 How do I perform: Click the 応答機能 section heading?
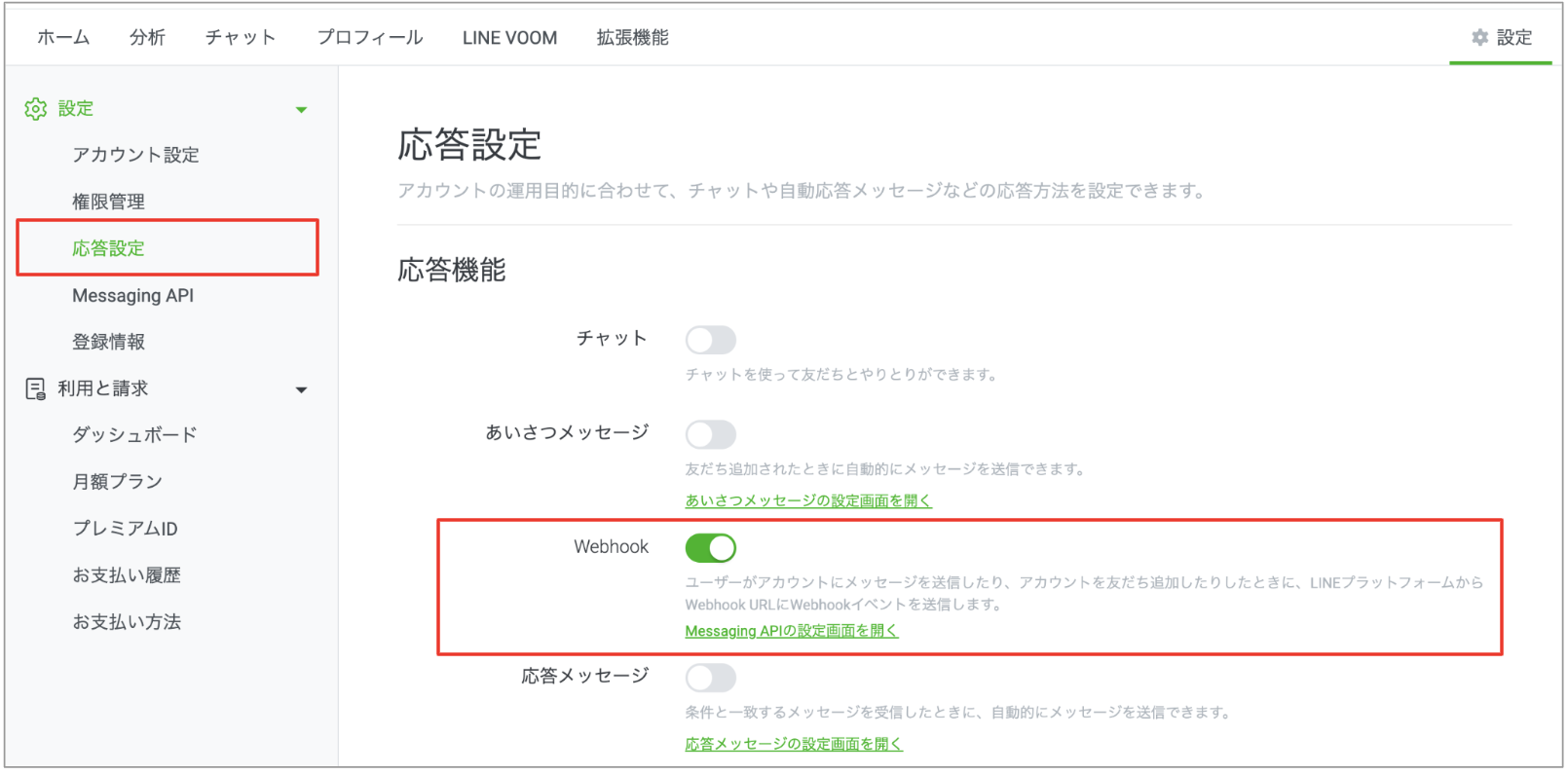pos(452,270)
